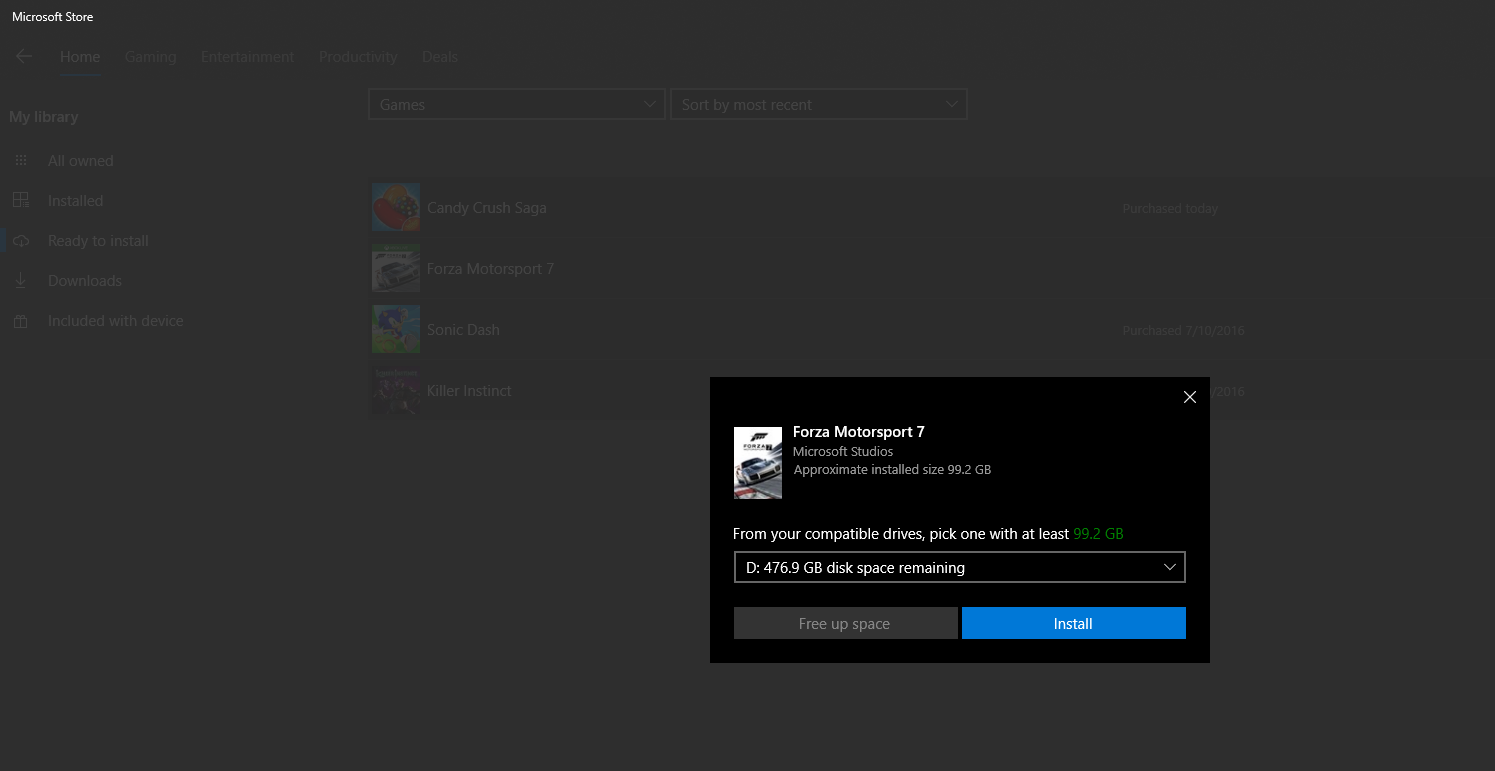
Task: Click the Purchased today text
Action: [x=1170, y=209]
